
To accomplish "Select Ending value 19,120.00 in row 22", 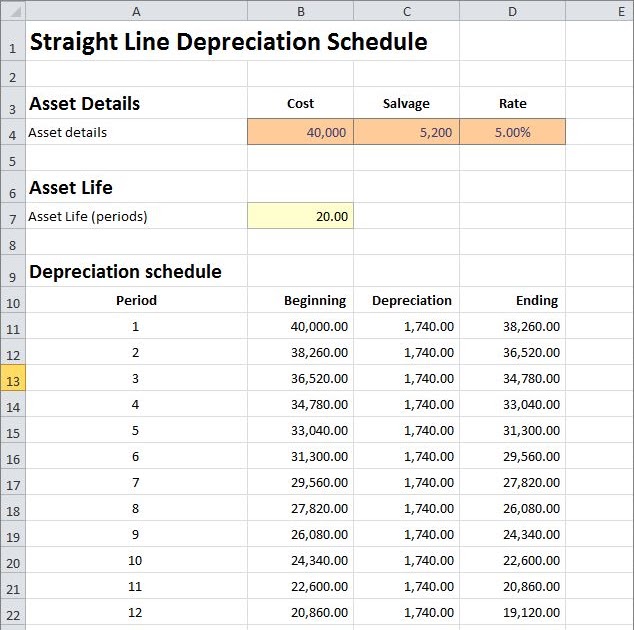I will pyautogui.click(x=512, y=612).
